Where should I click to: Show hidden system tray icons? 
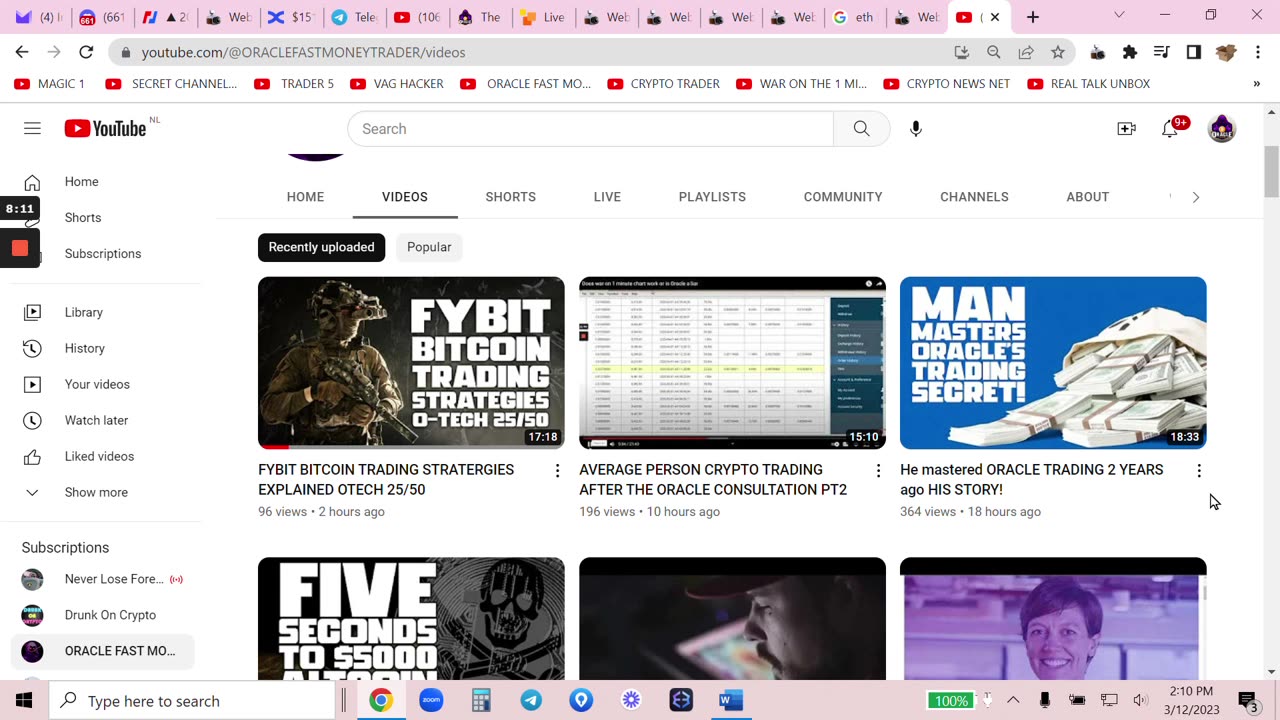(1013, 700)
